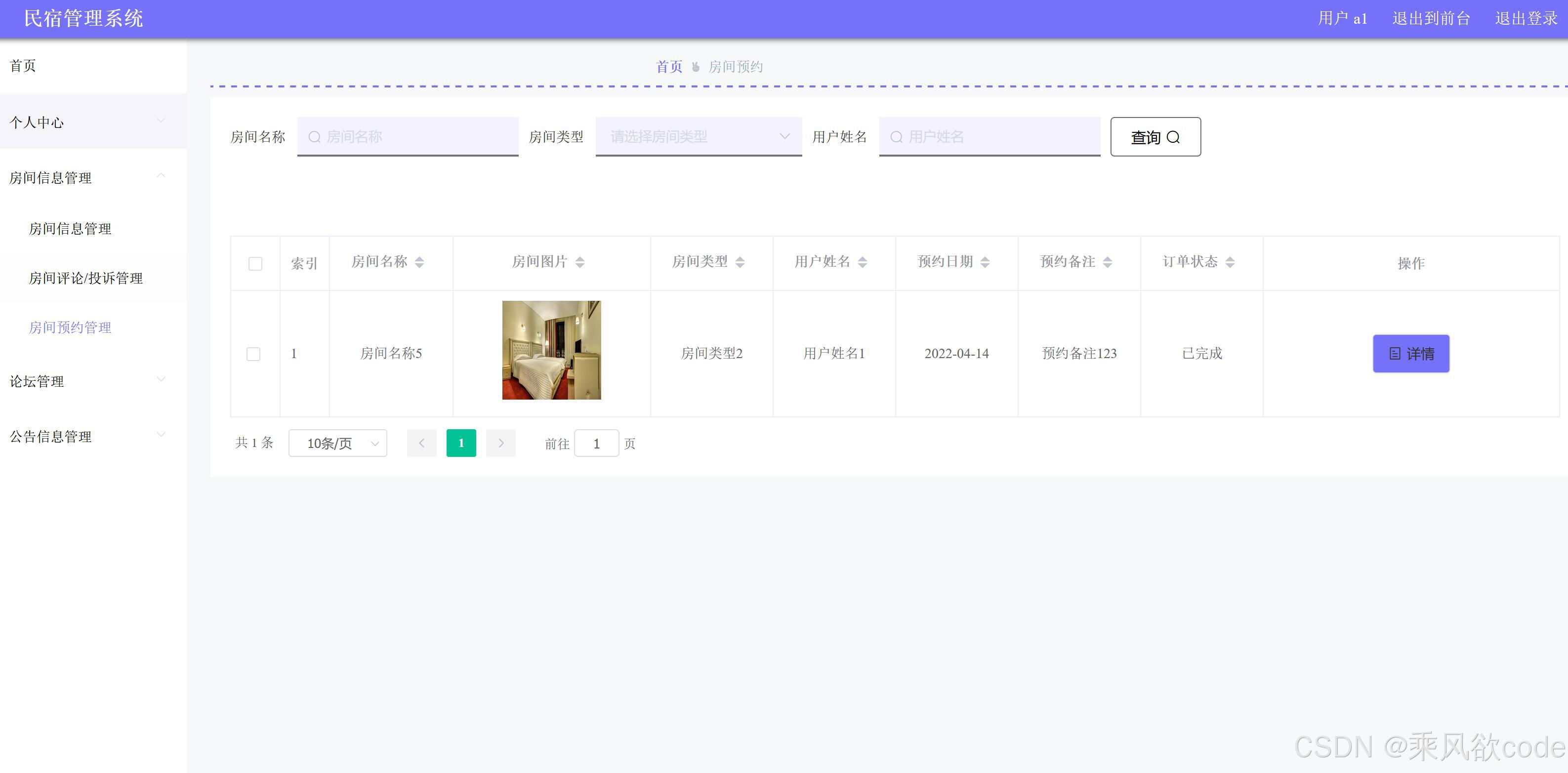Open the 10条/页 page size dropdown
The width and height of the screenshot is (1568, 773).
(338, 443)
